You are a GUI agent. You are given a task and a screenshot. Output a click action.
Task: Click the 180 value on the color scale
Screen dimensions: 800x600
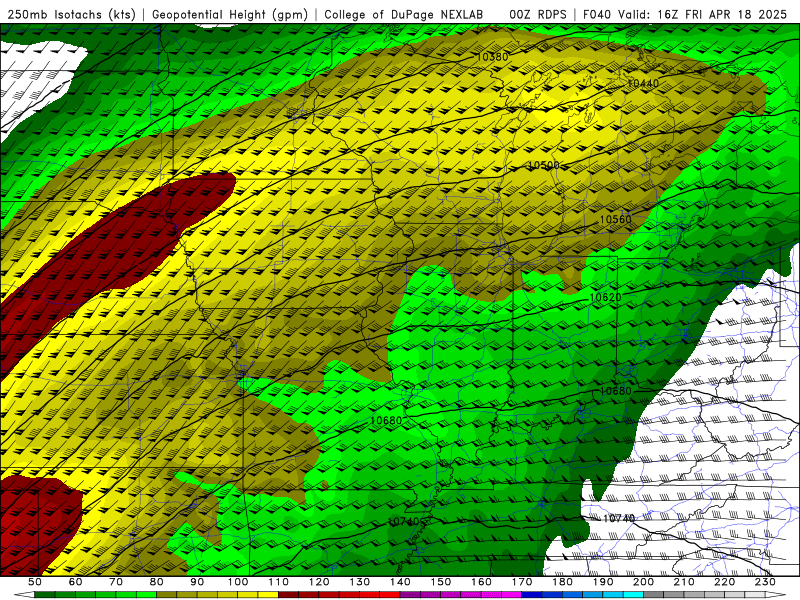(562, 582)
